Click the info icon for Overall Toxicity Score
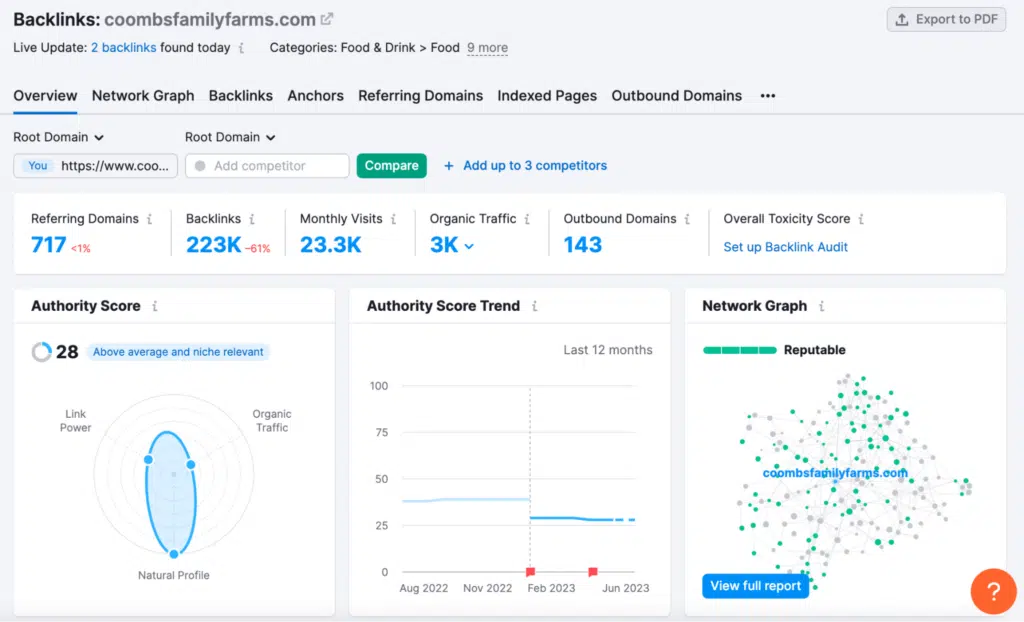The width and height of the screenshot is (1024, 622). pos(862,218)
